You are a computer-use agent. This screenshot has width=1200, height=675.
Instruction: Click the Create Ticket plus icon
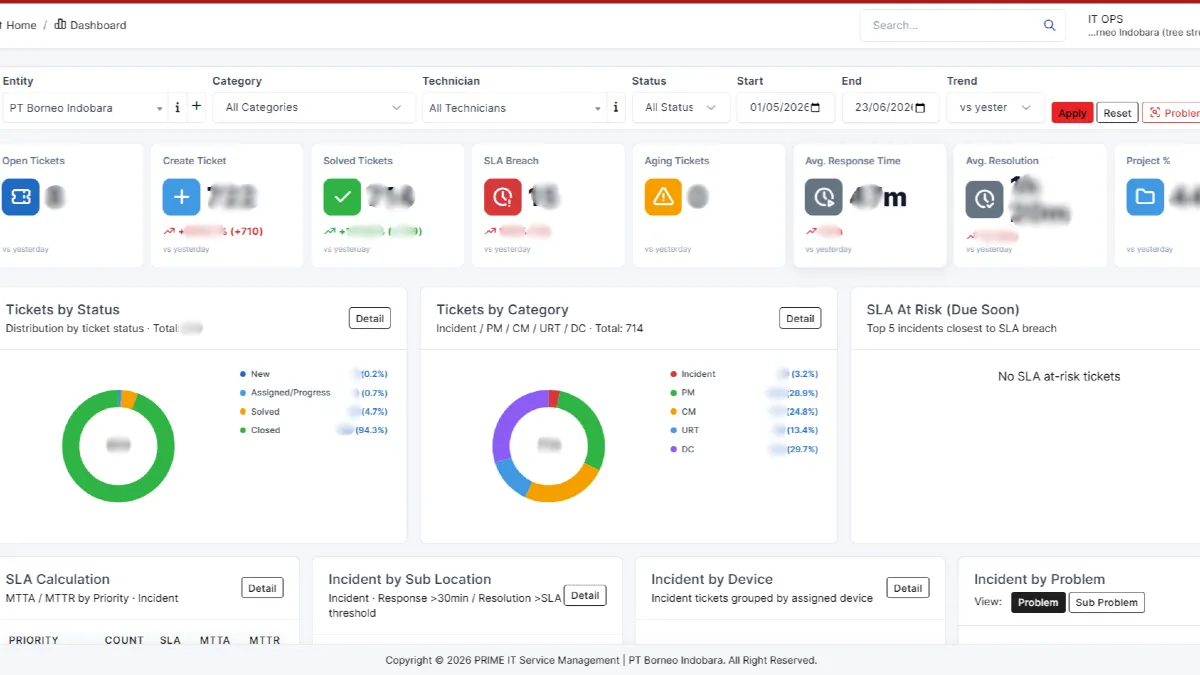point(181,197)
